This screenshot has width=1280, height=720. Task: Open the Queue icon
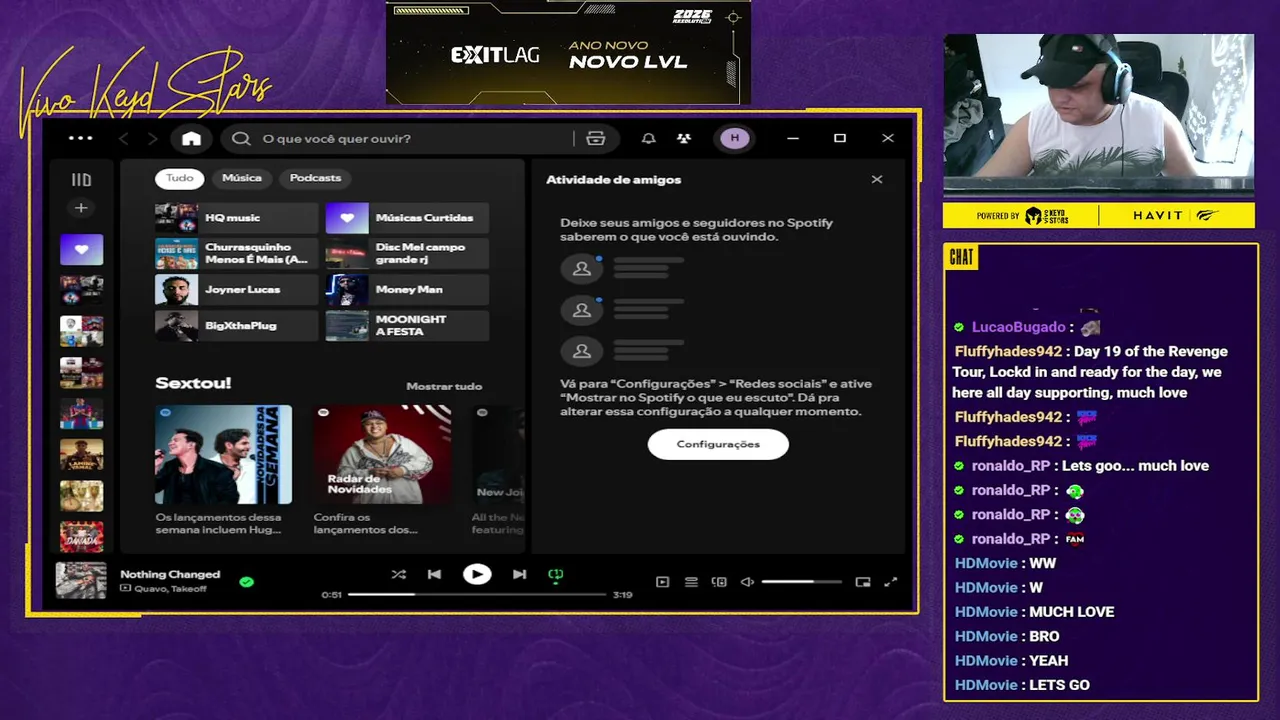691,582
